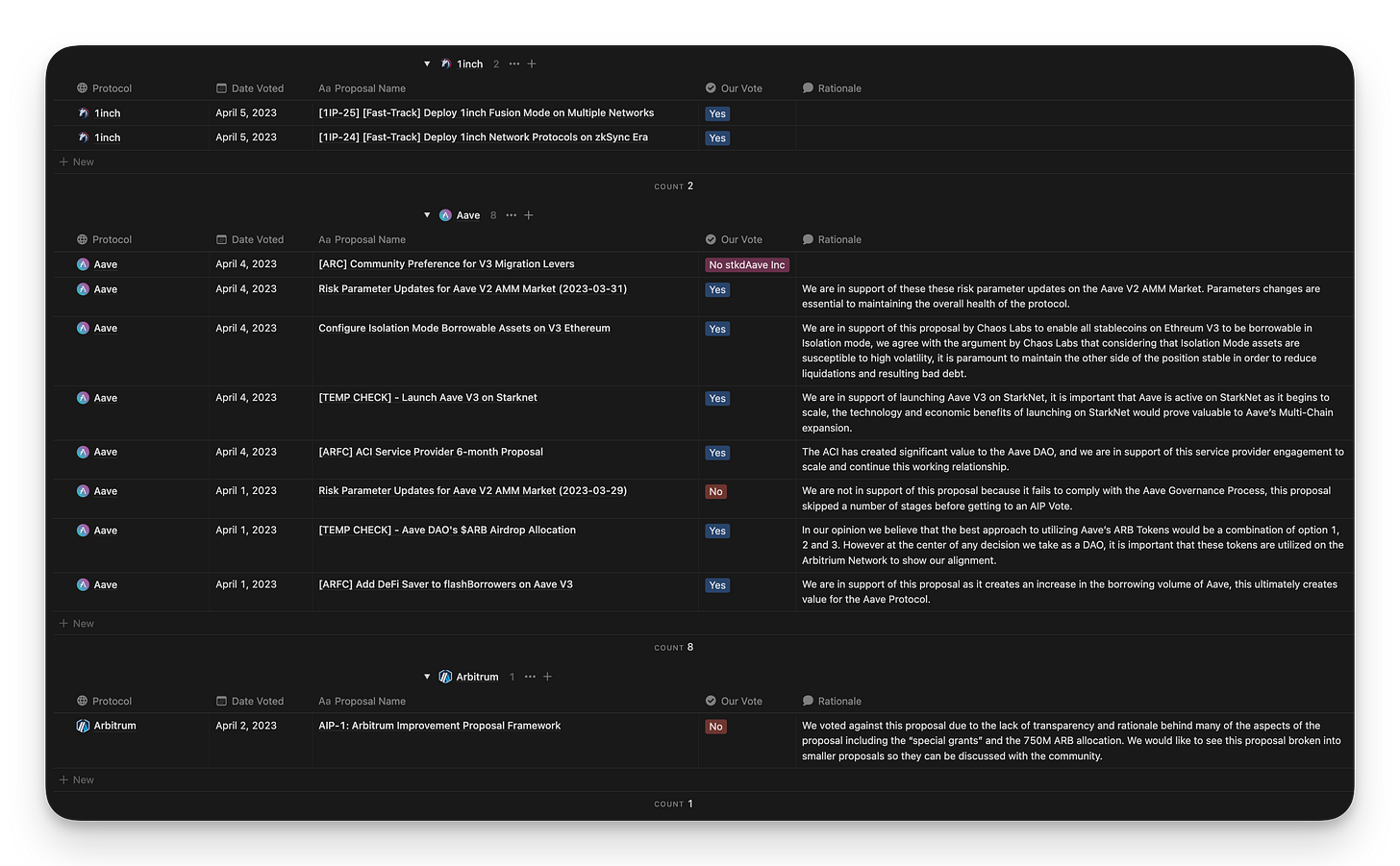Click the Rationale header in Aave table
The width and height of the screenshot is (1400, 866).
coord(832,239)
